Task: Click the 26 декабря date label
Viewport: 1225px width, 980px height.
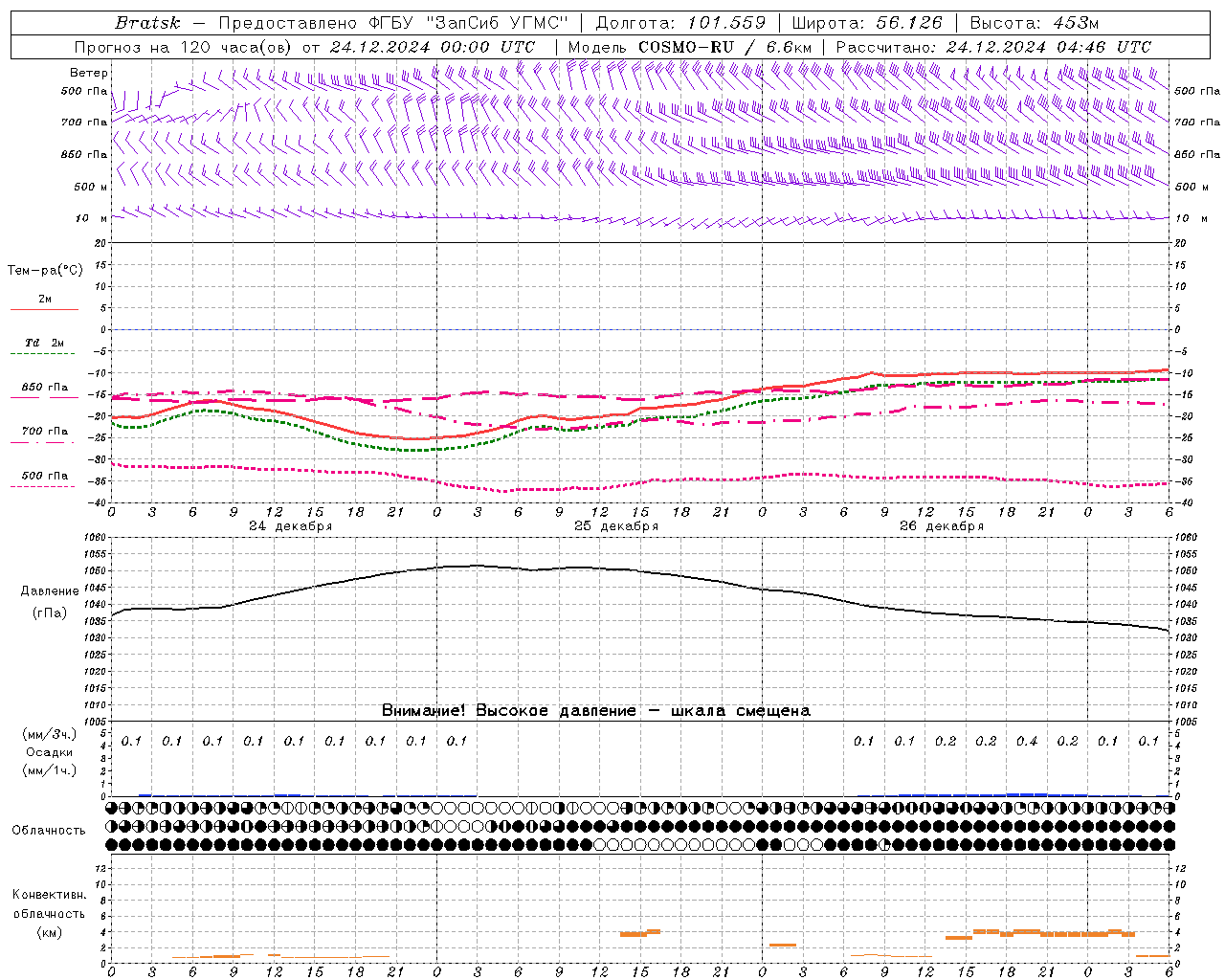Action: click(x=942, y=526)
